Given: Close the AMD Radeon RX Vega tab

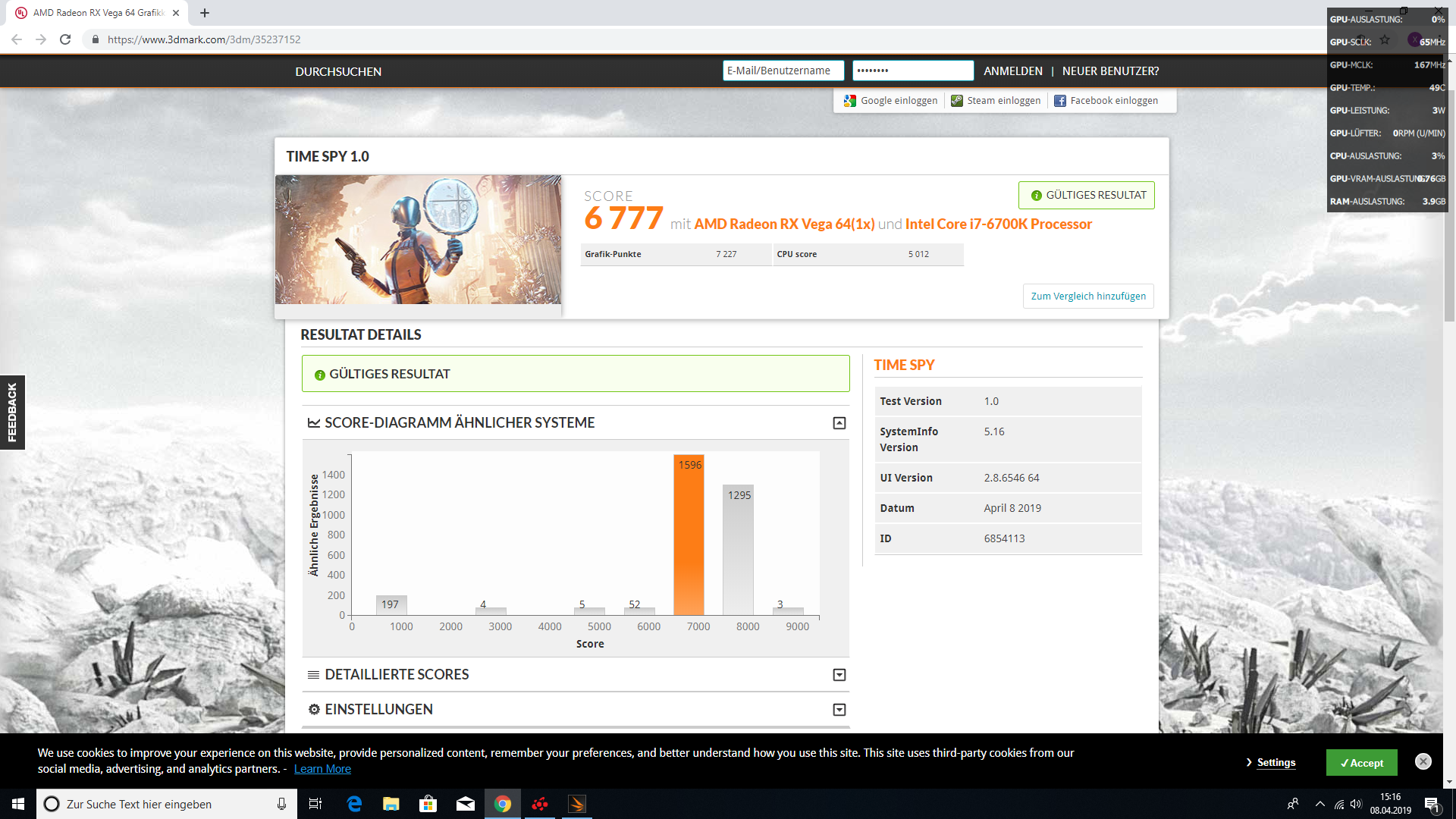Looking at the screenshot, I should coord(176,13).
